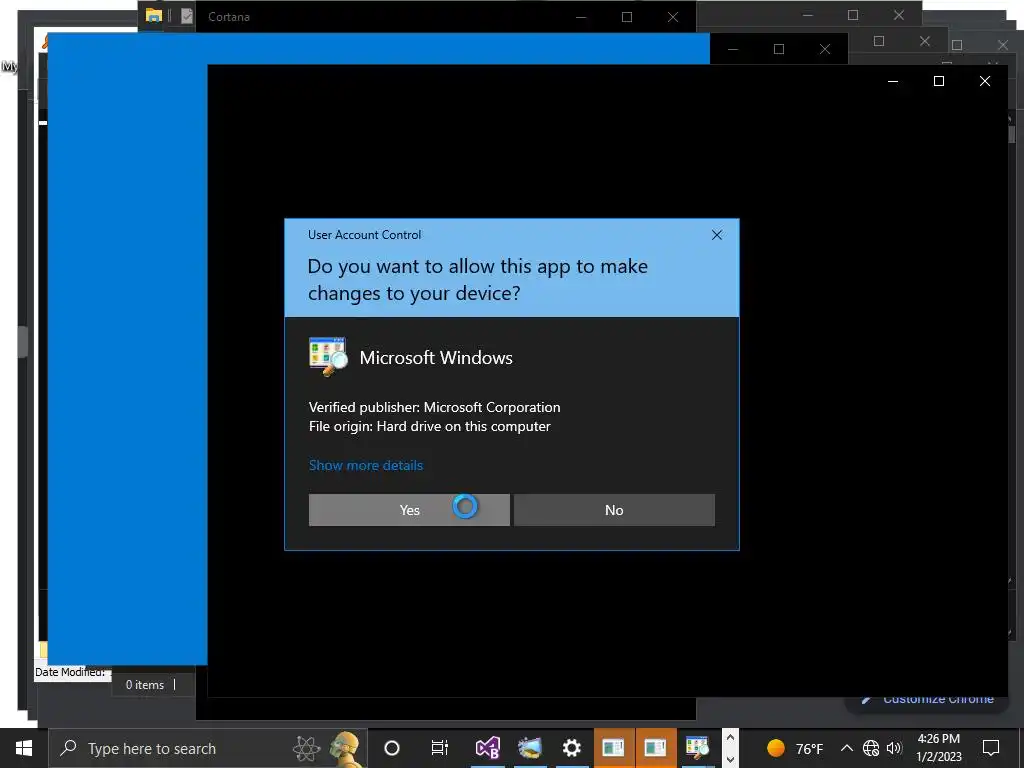Click checkmark properties icon in Cortana title bar
This screenshot has width=1024, height=768.
tap(187, 16)
